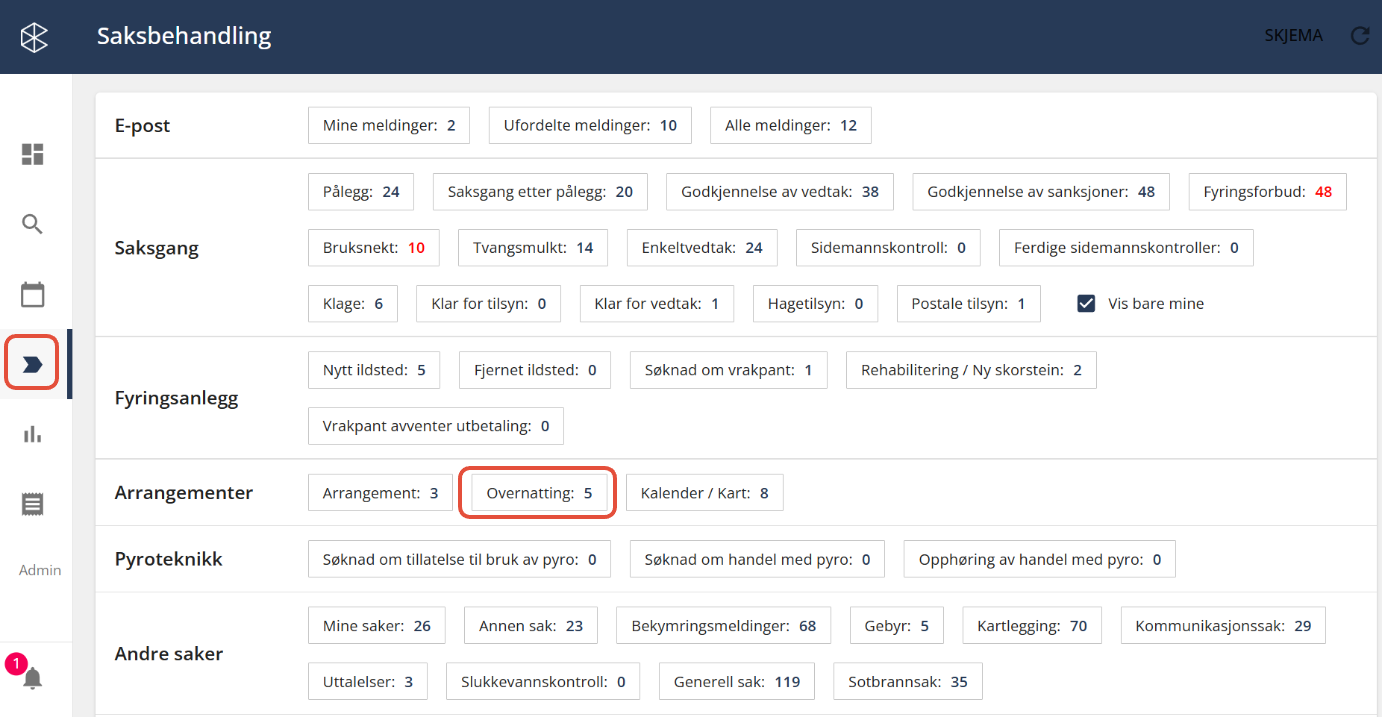1382x717 pixels.
Task: Open Kartlegging: 70
Action: 1032,626
